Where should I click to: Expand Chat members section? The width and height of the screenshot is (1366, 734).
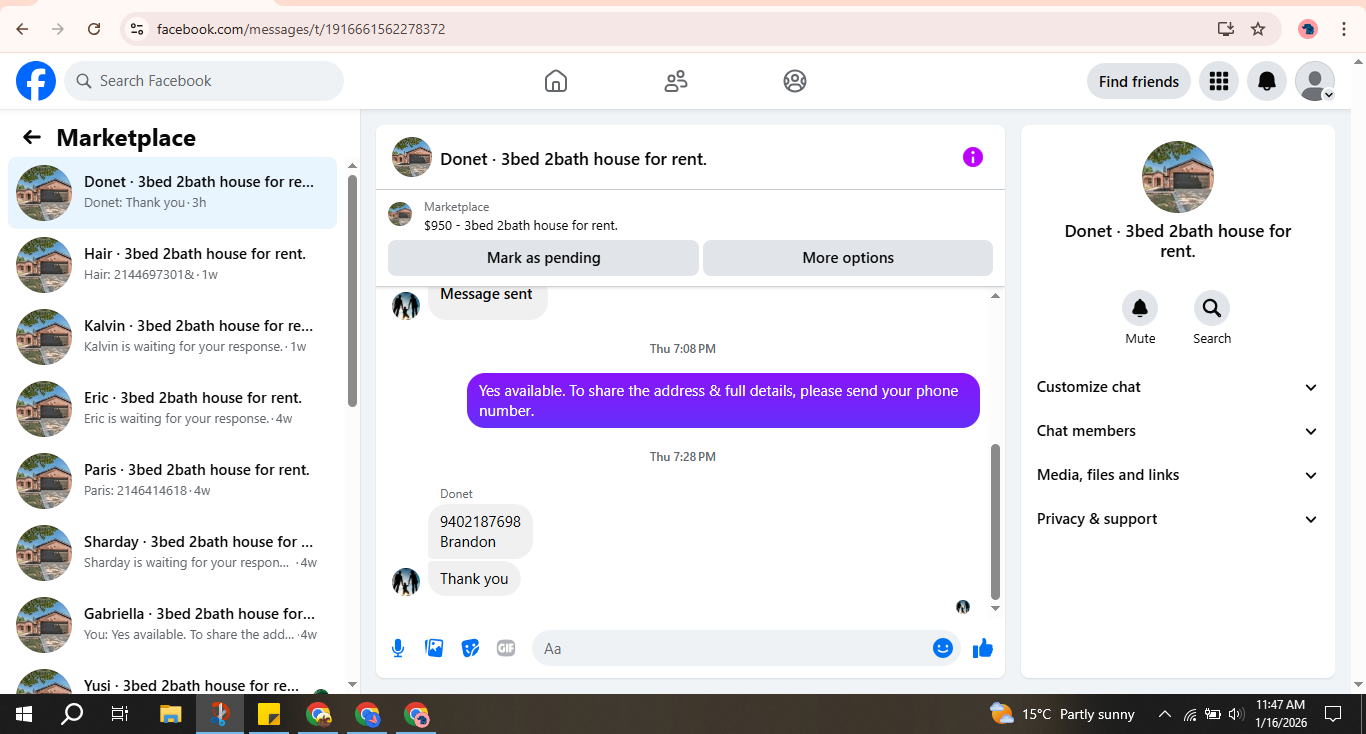(1178, 431)
